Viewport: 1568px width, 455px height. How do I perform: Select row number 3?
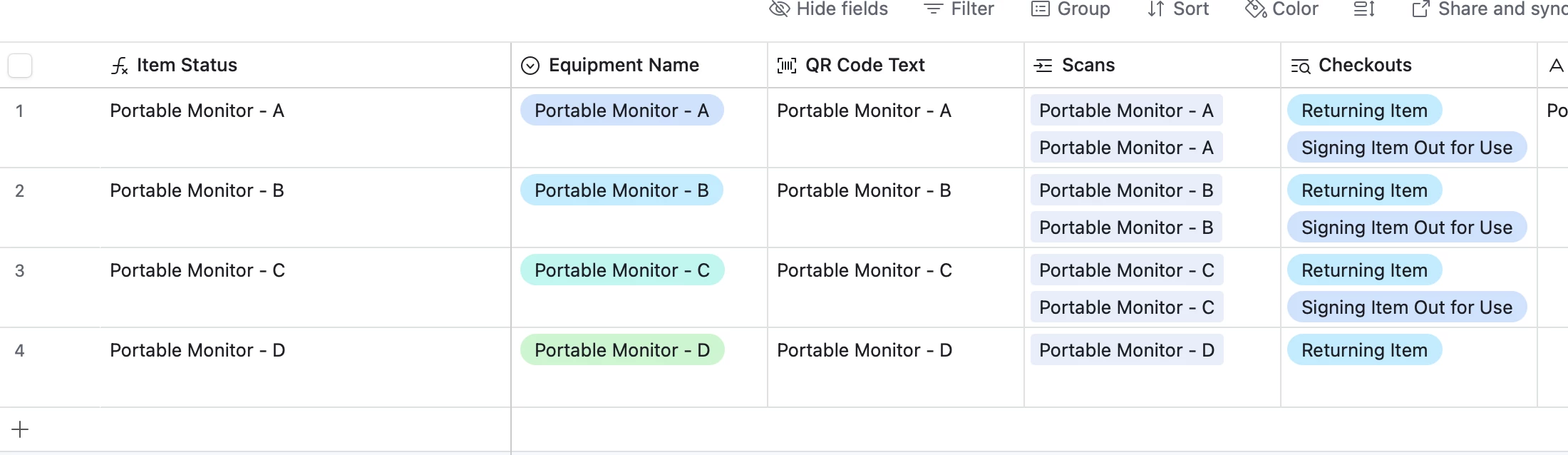click(x=20, y=271)
